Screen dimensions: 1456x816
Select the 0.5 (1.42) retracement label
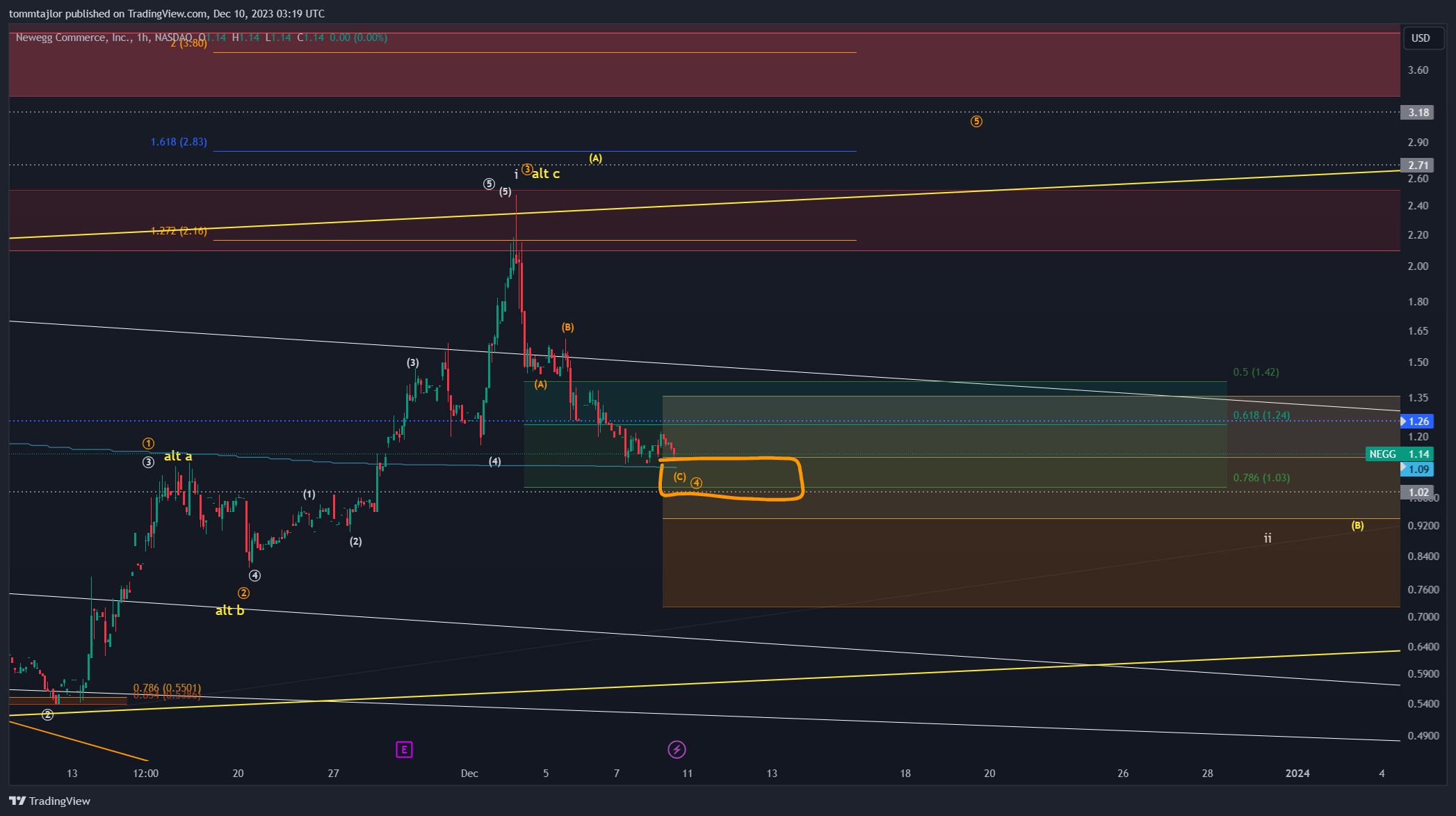point(1256,371)
